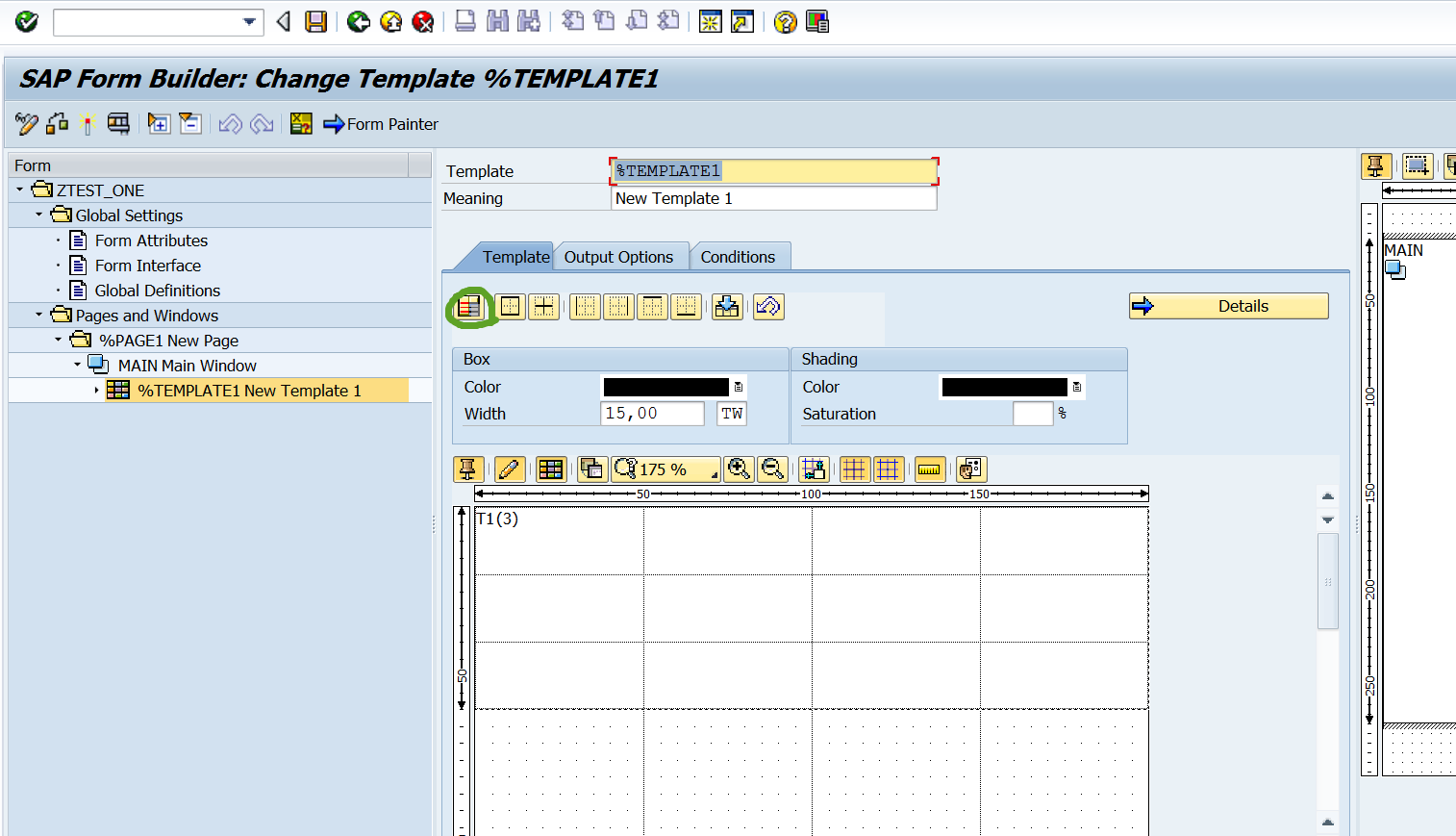
Task: Click the Details button
Action: 1228,305
